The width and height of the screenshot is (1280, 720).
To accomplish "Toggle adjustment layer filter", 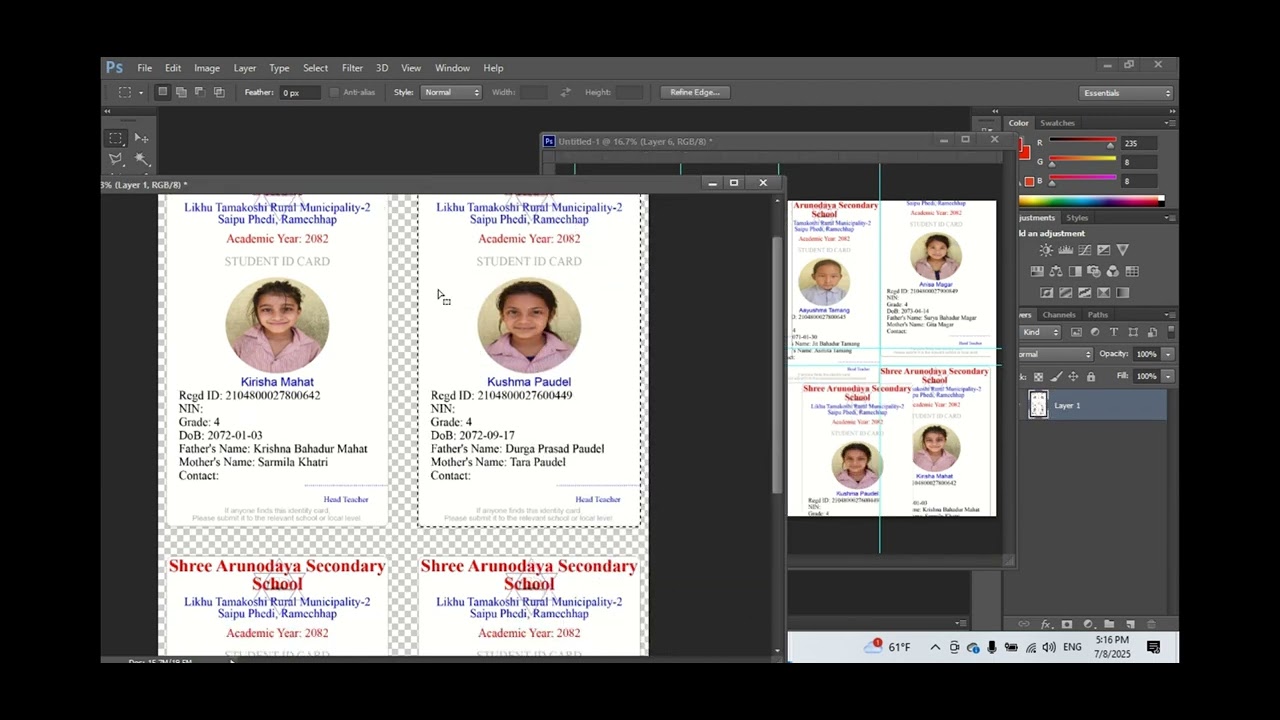I will (1095, 332).
